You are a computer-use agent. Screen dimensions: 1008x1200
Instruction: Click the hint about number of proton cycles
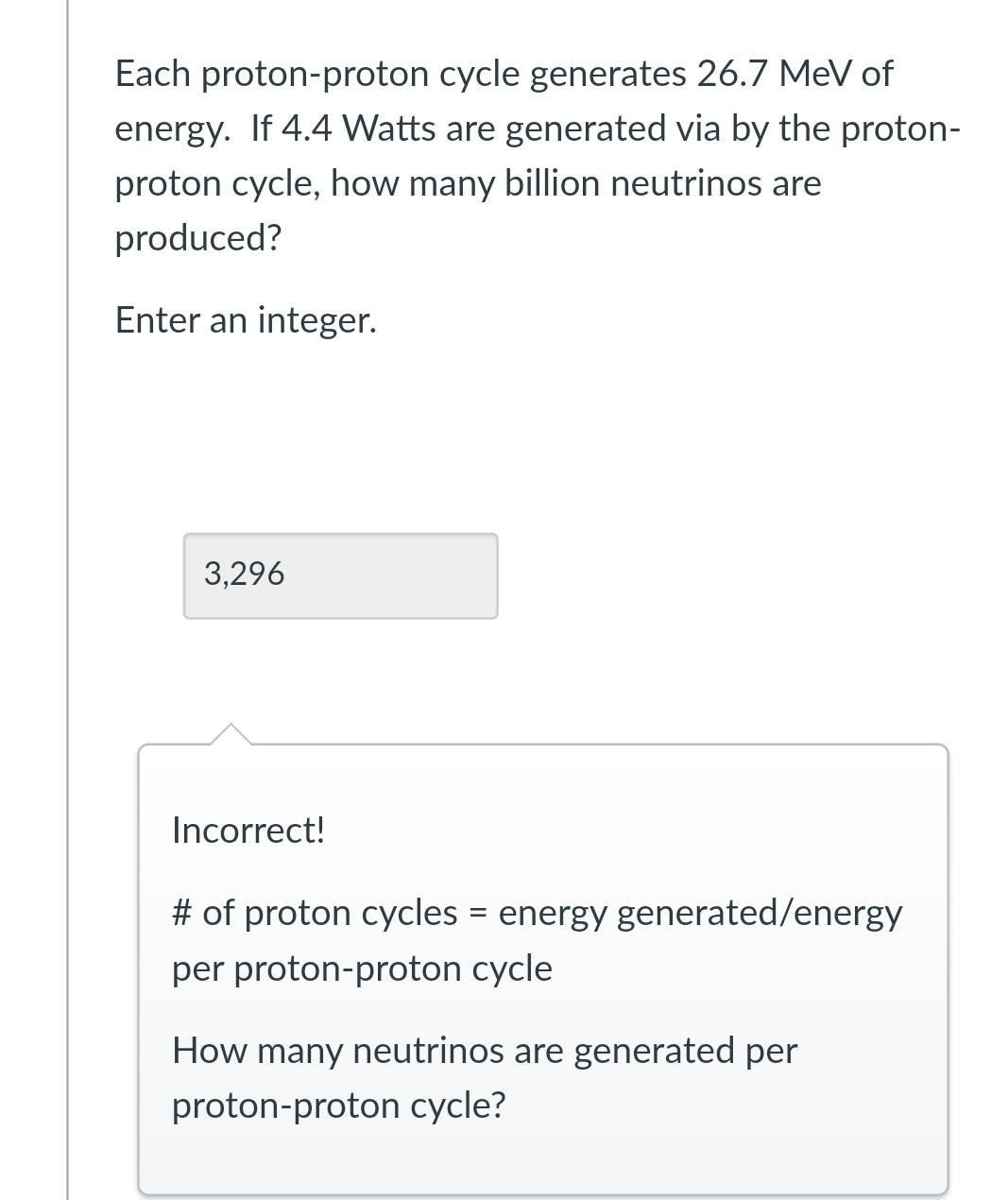(538, 939)
